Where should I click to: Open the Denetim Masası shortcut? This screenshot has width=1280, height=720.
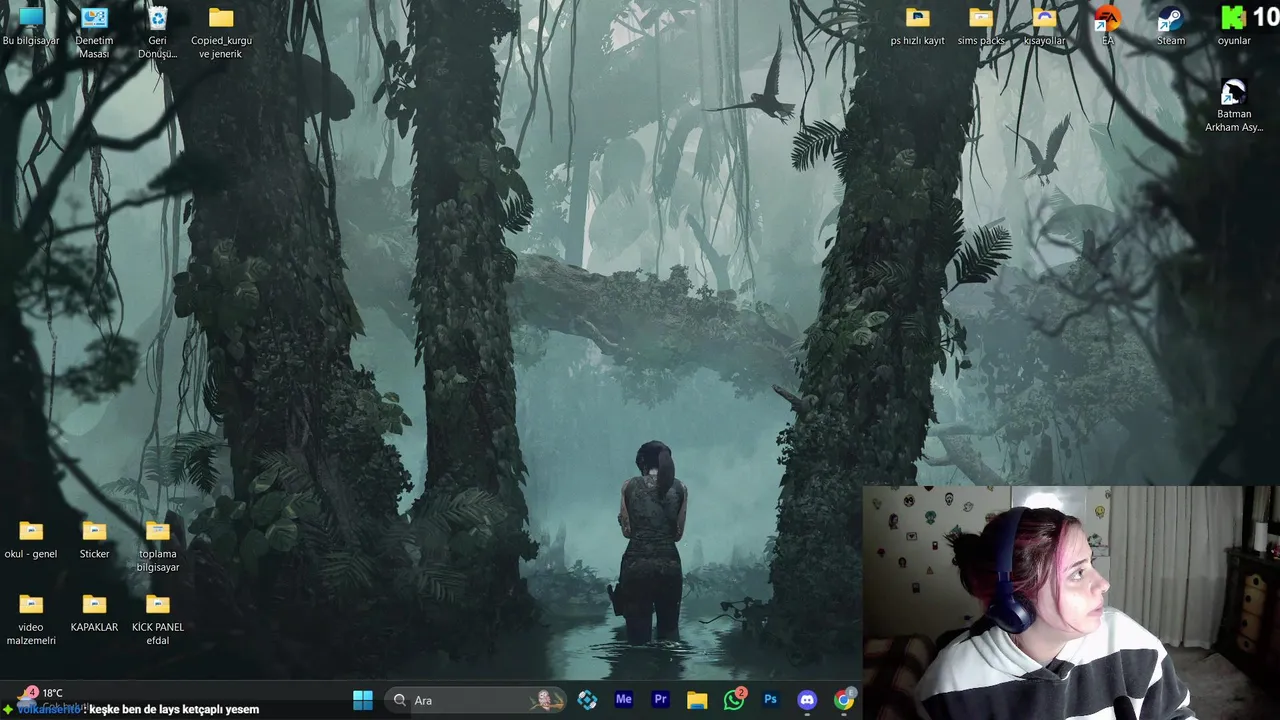pyautogui.click(x=94, y=33)
